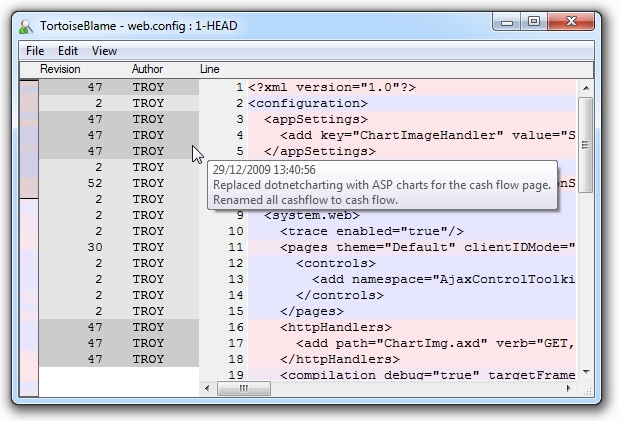Click the Line column header
620x421 pixels.
coord(210,69)
